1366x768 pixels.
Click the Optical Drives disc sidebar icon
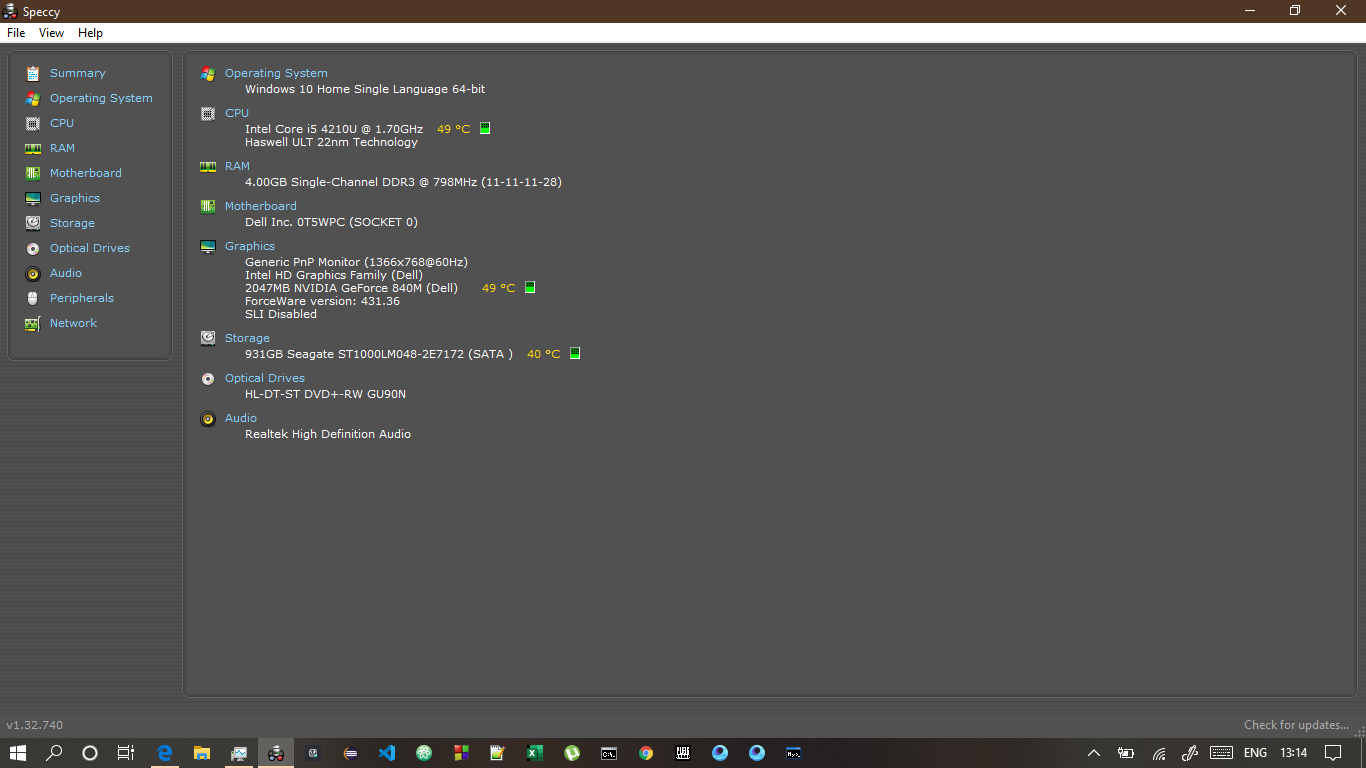[33, 248]
